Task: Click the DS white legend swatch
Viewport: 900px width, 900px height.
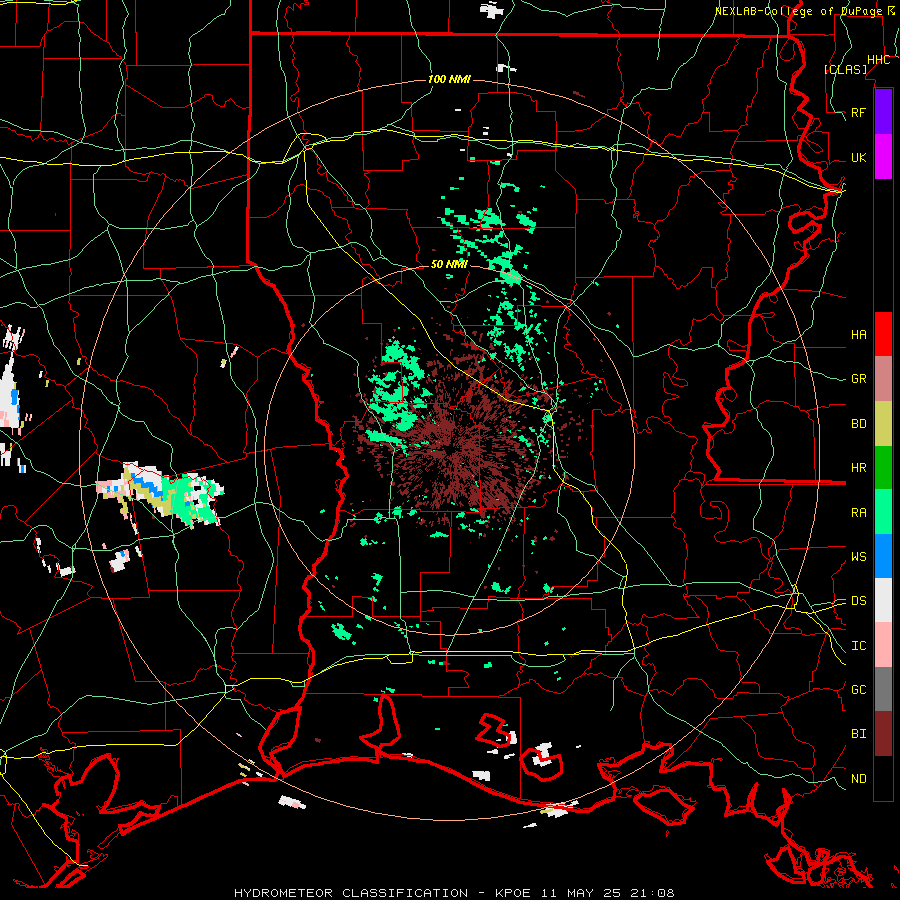Action: 883,600
